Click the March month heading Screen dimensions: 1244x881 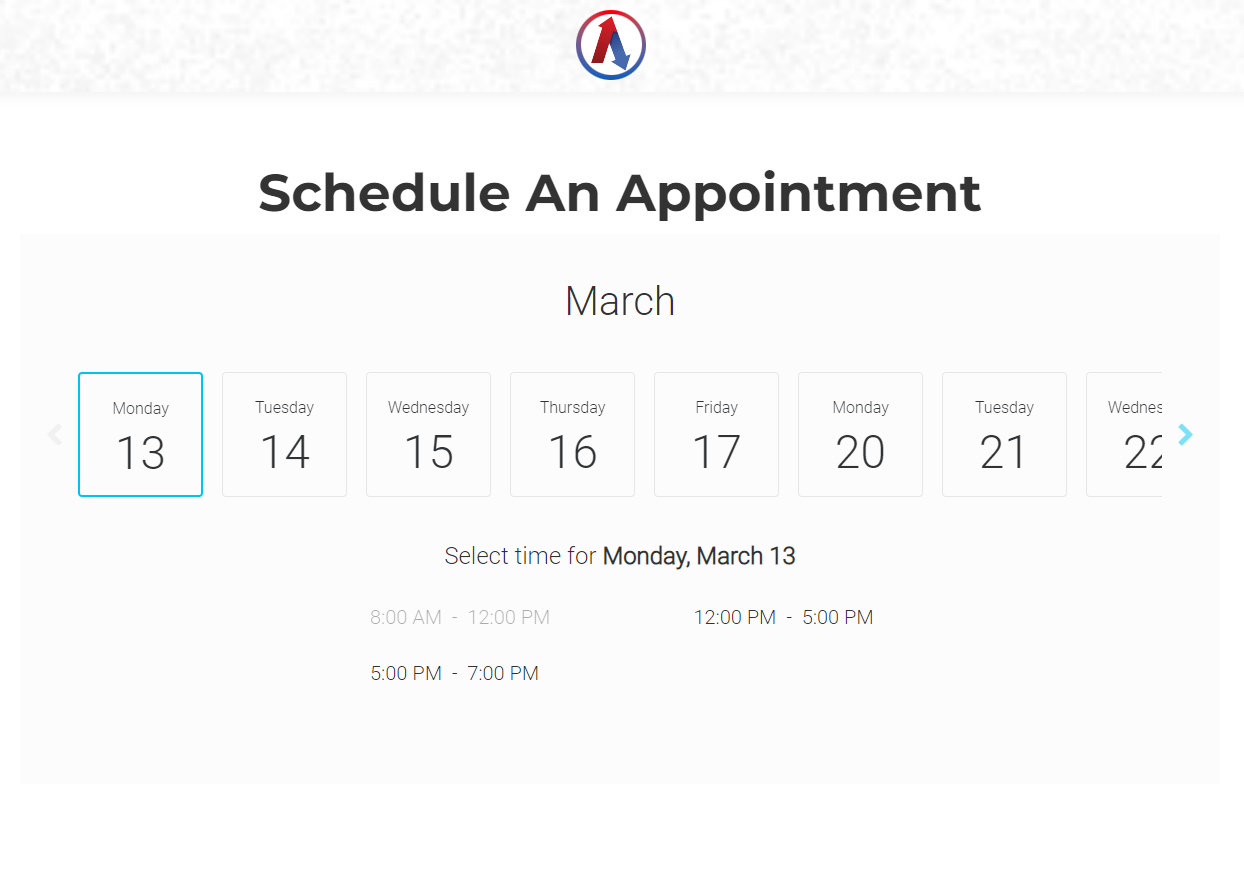click(x=620, y=301)
